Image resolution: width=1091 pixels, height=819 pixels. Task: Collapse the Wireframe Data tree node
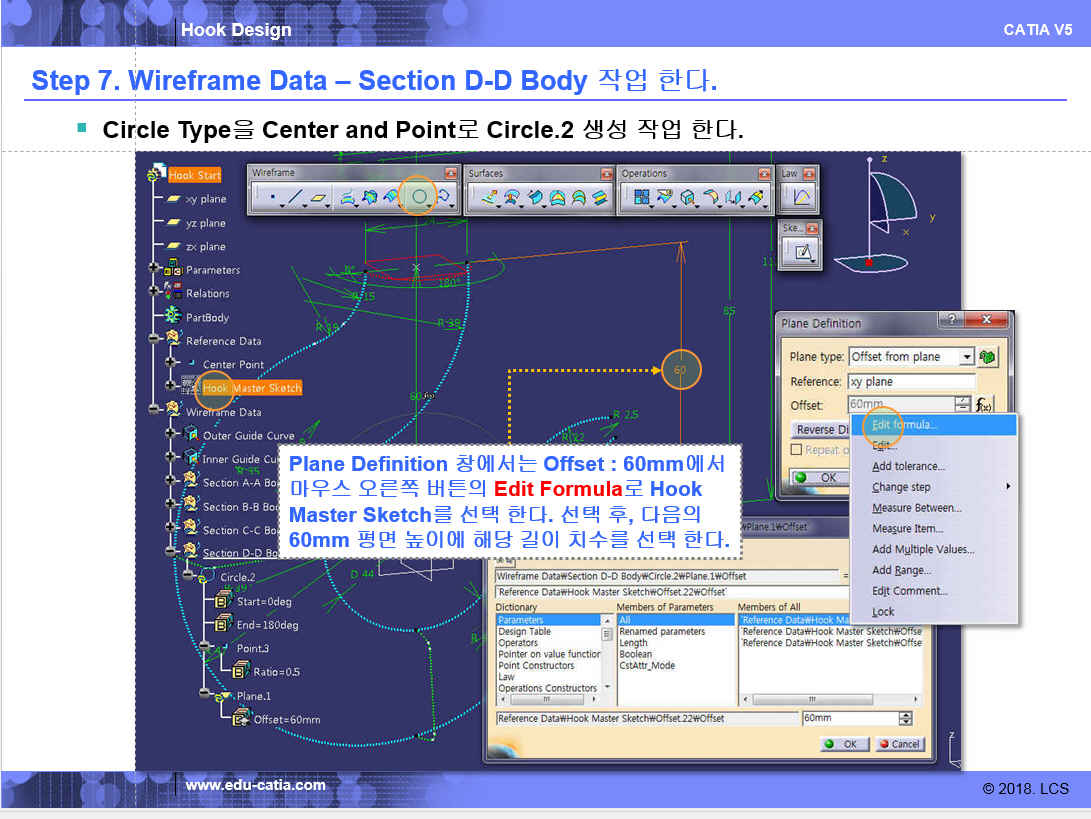155,411
